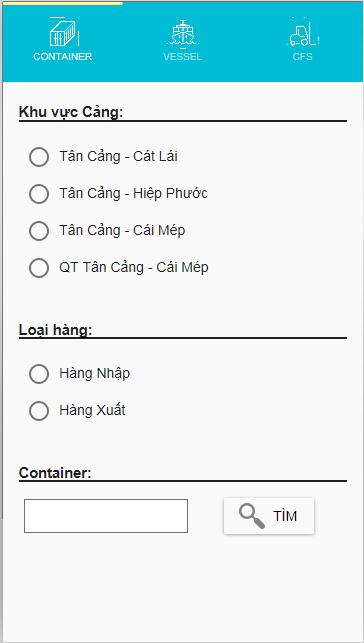Go to the CFS tab label
Image resolution: width=364 pixels, height=643 pixels.
[303, 57]
